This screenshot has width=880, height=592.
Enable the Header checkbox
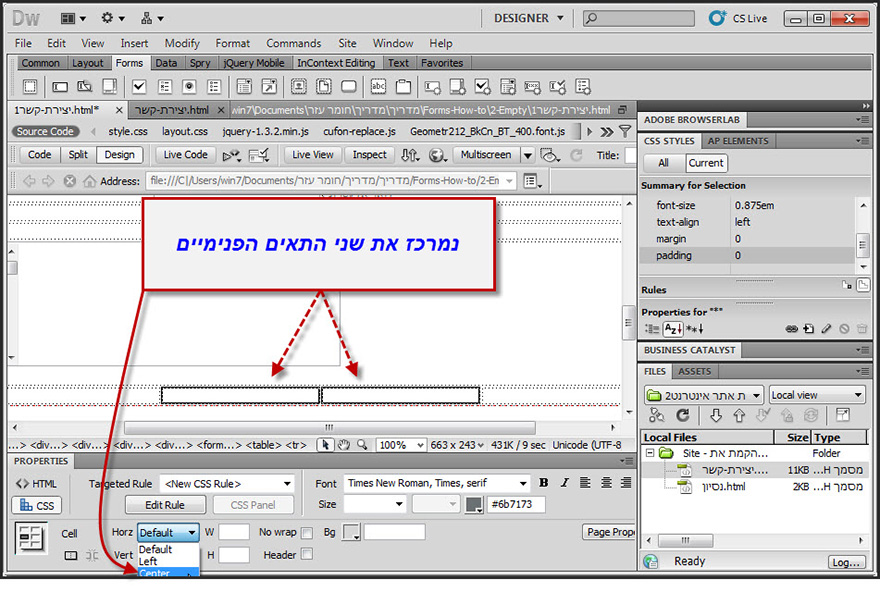pyautogui.click(x=306, y=553)
